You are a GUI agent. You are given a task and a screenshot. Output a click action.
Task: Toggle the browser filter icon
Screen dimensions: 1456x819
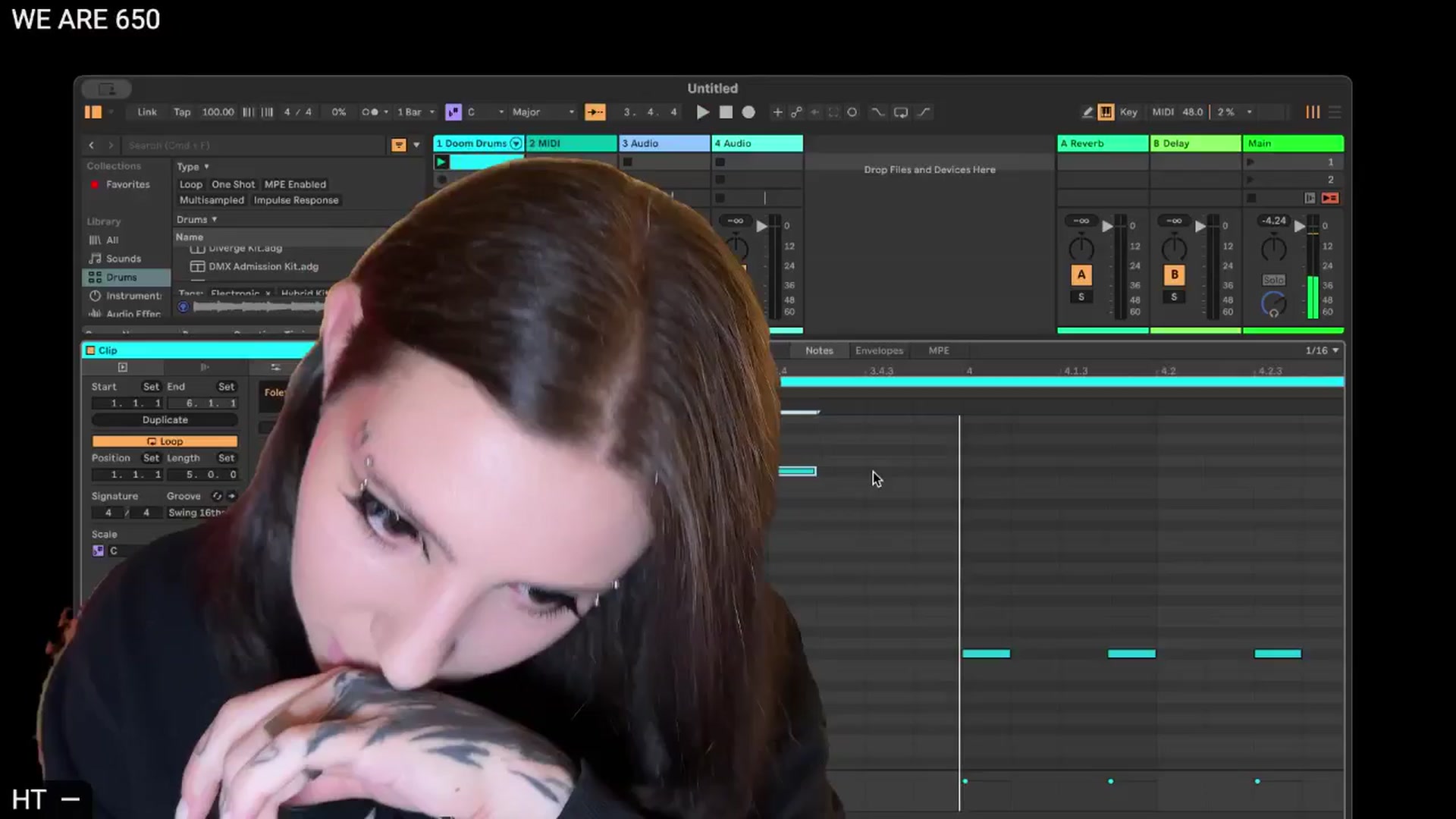[x=398, y=145]
